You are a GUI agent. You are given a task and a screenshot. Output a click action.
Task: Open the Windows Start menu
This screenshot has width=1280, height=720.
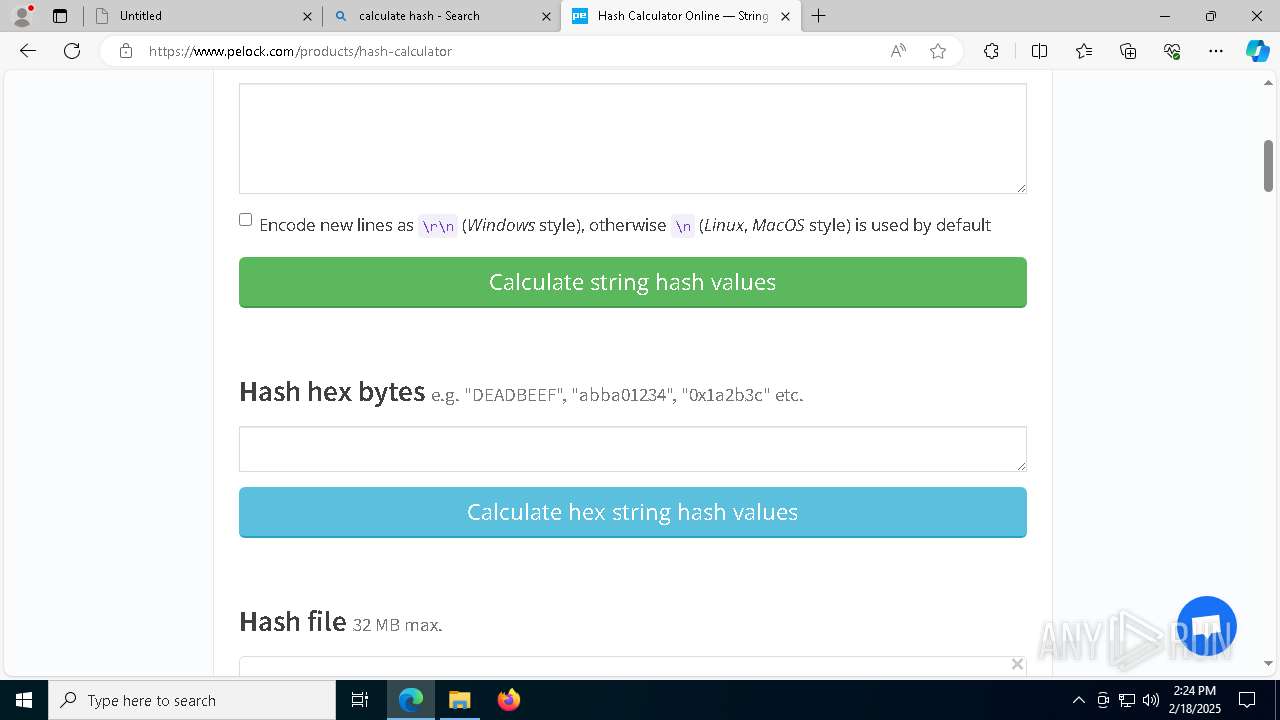coord(24,700)
